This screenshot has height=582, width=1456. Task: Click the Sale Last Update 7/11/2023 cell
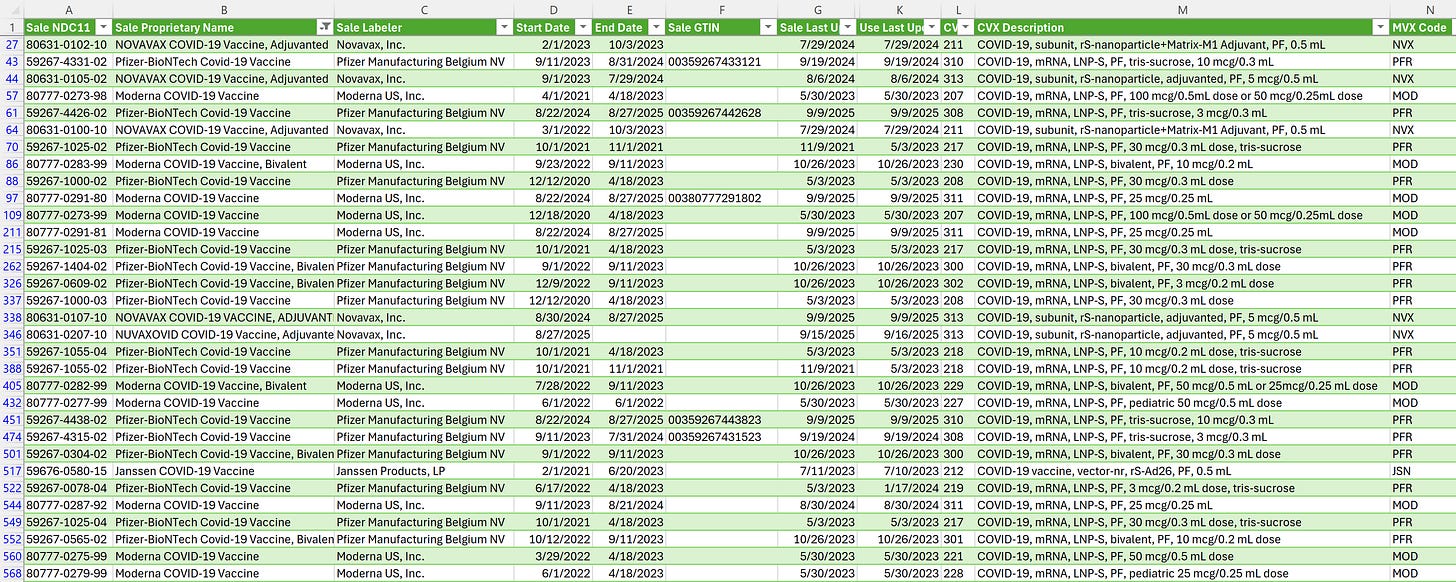[x=817, y=471]
